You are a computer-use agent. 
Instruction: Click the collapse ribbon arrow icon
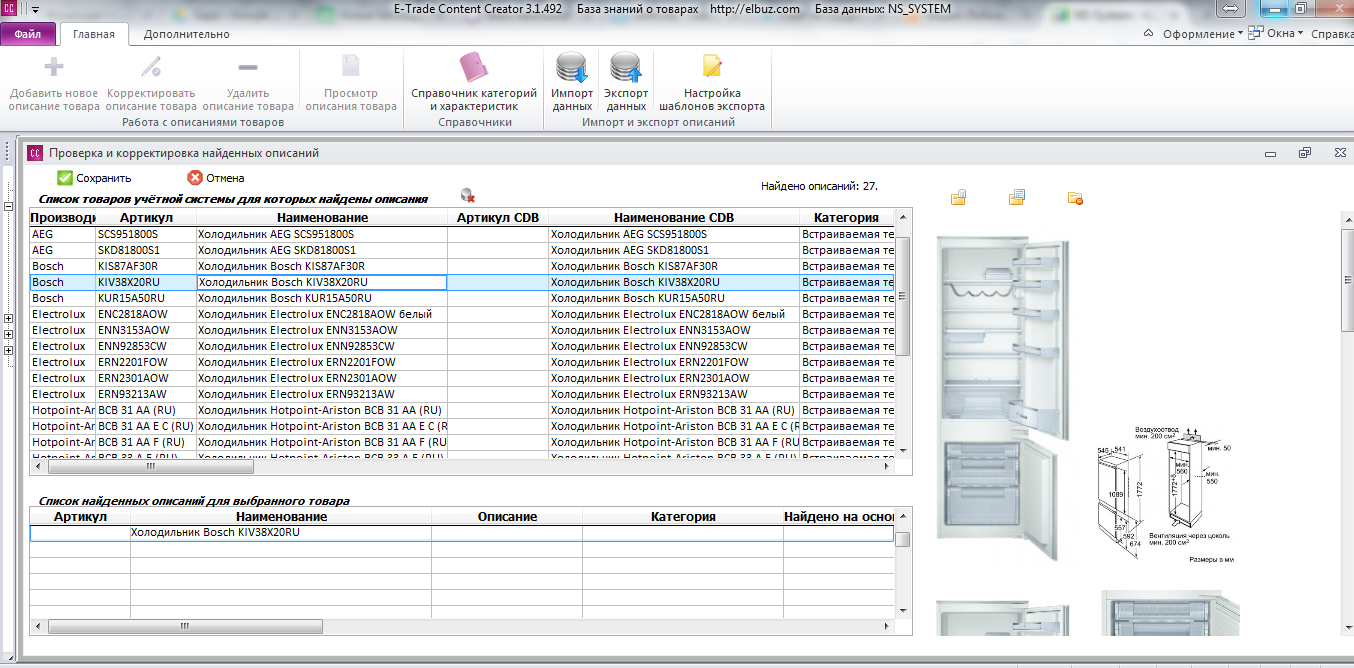[x=1149, y=34]
